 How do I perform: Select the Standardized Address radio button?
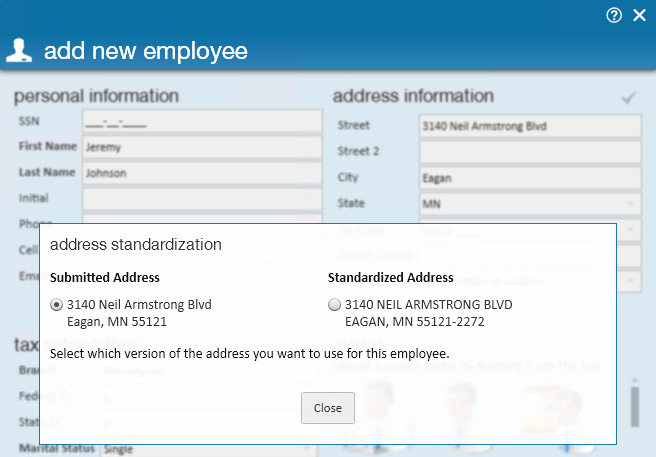pyautogui.click(x=334, y=305)
